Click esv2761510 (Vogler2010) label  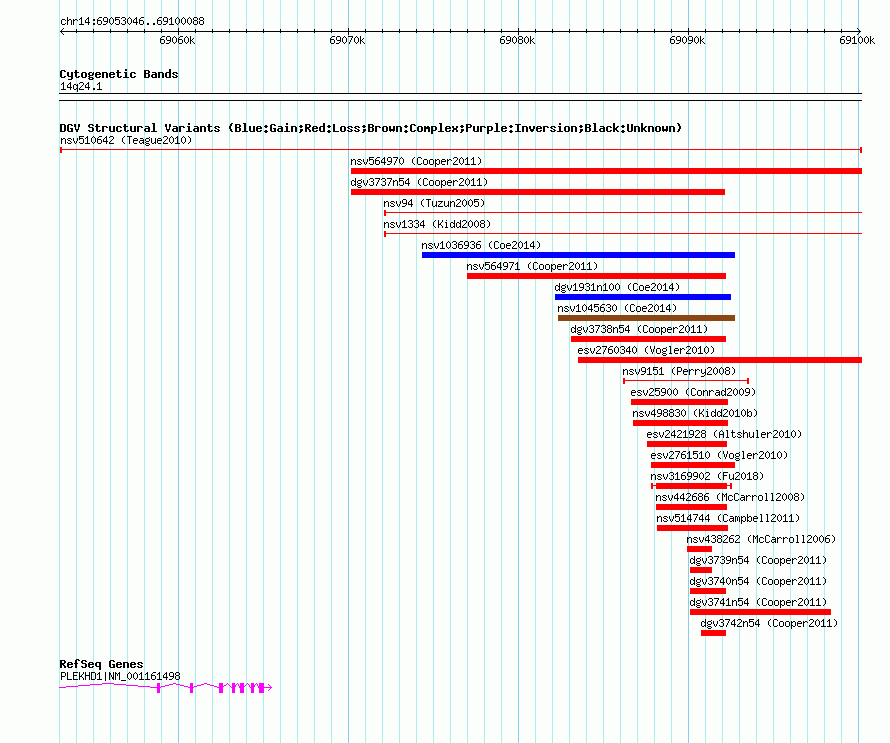coord(719,455)
